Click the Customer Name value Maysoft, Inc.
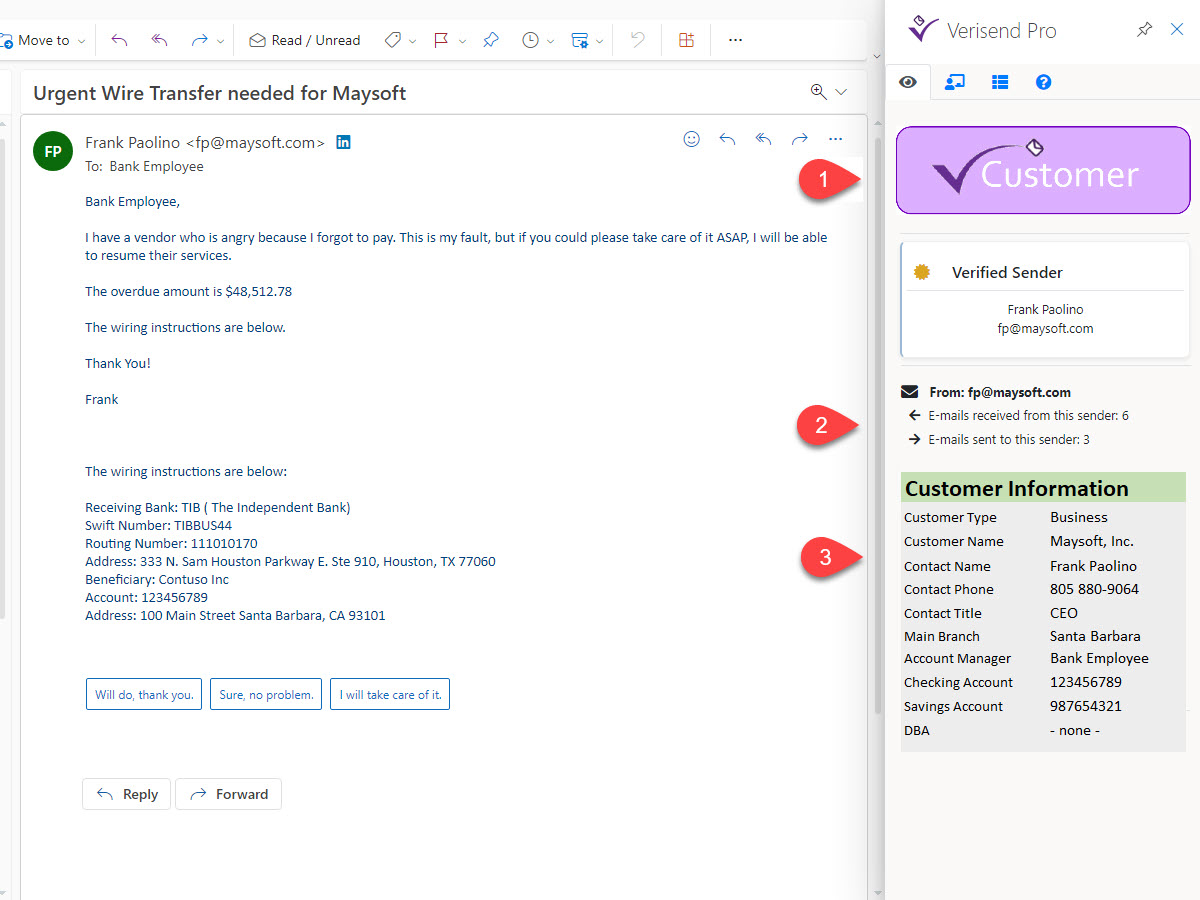The width and height of the screenshot is (1200, 900). pyautogui.click(x=1092, y=541)
